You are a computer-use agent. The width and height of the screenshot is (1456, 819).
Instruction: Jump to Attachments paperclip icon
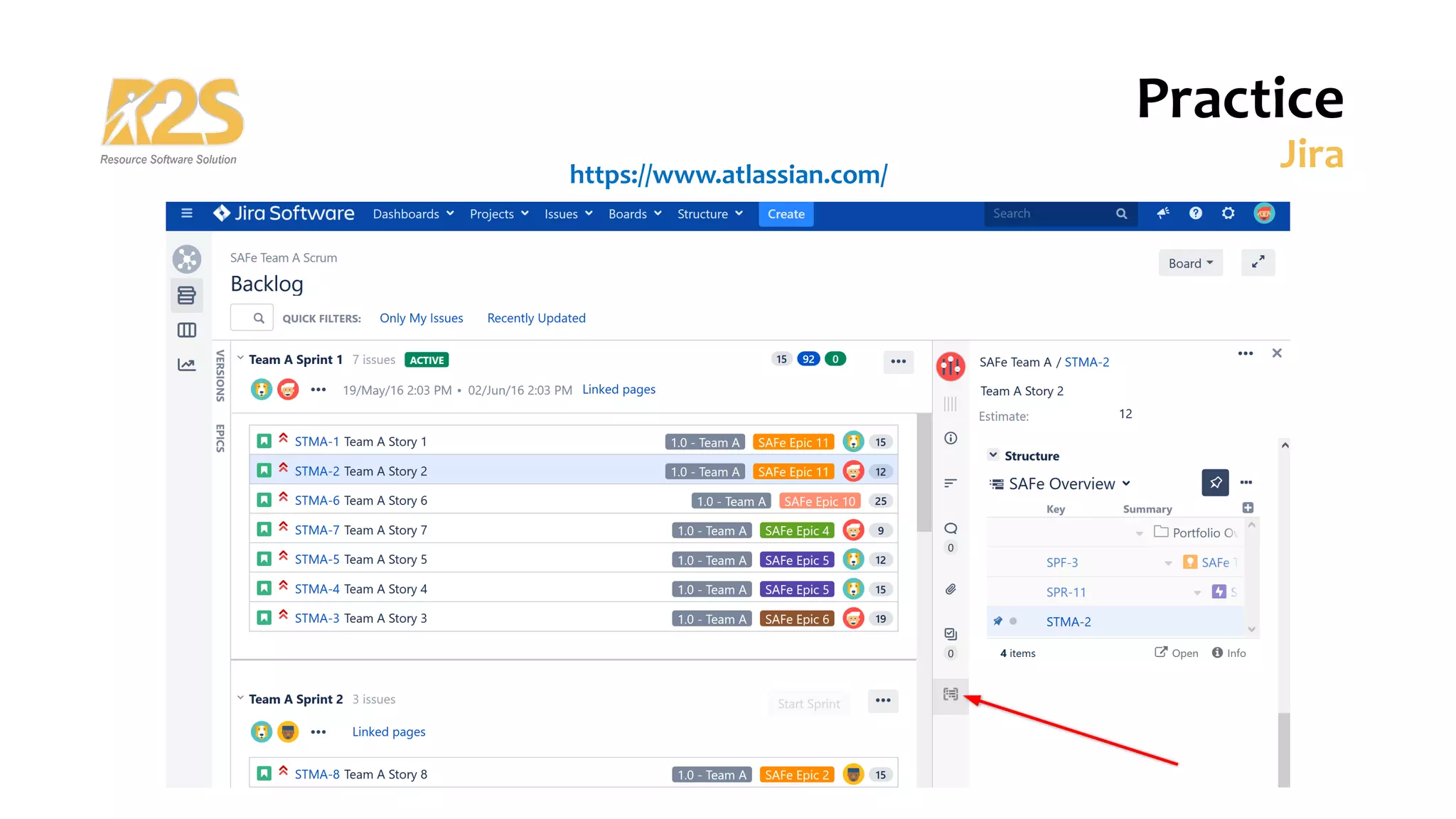tap(951, 589)
